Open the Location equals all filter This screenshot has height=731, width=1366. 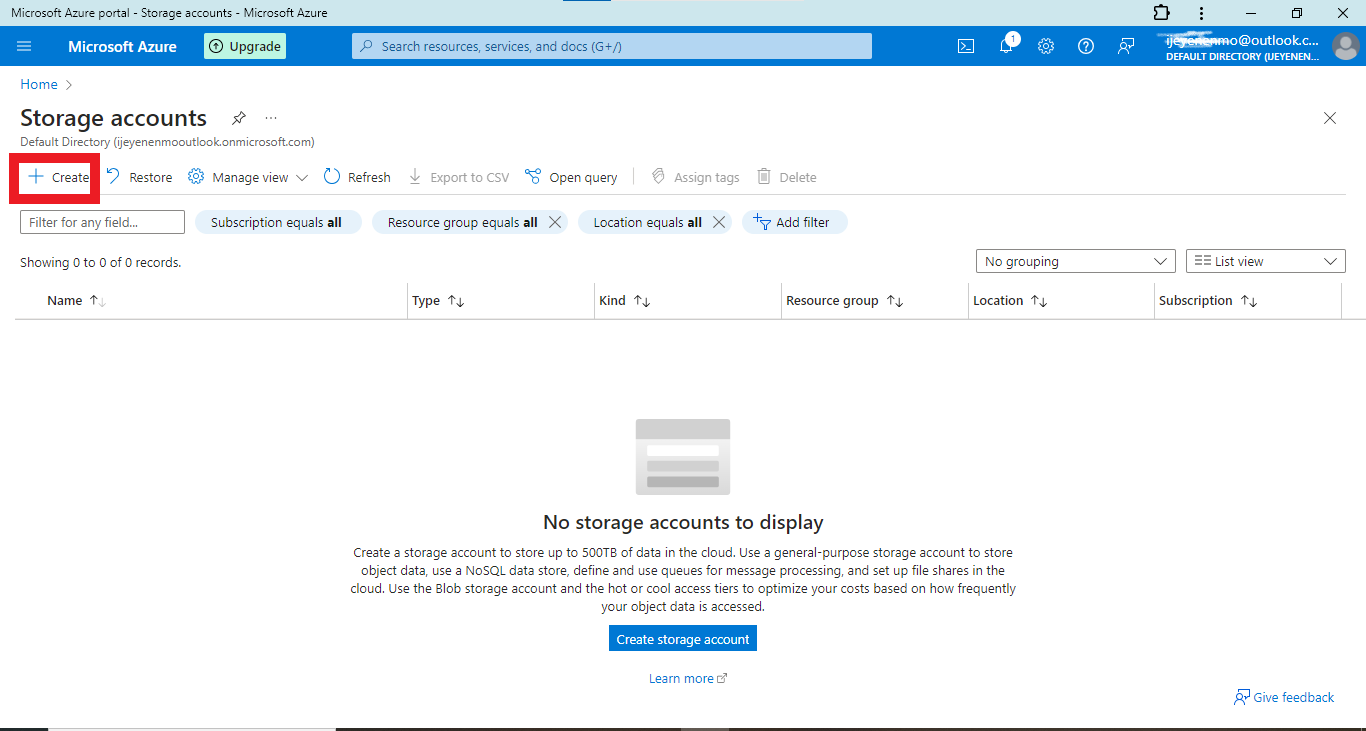coord(647,222)
